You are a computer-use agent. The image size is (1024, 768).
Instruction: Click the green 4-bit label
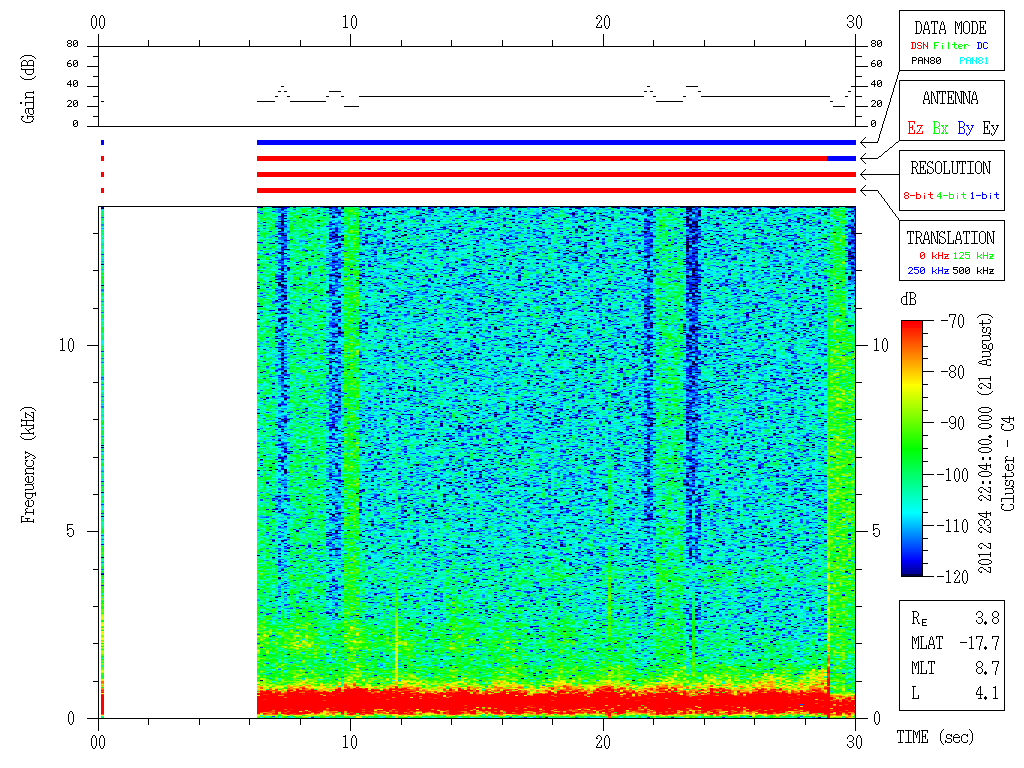(951, 195)
